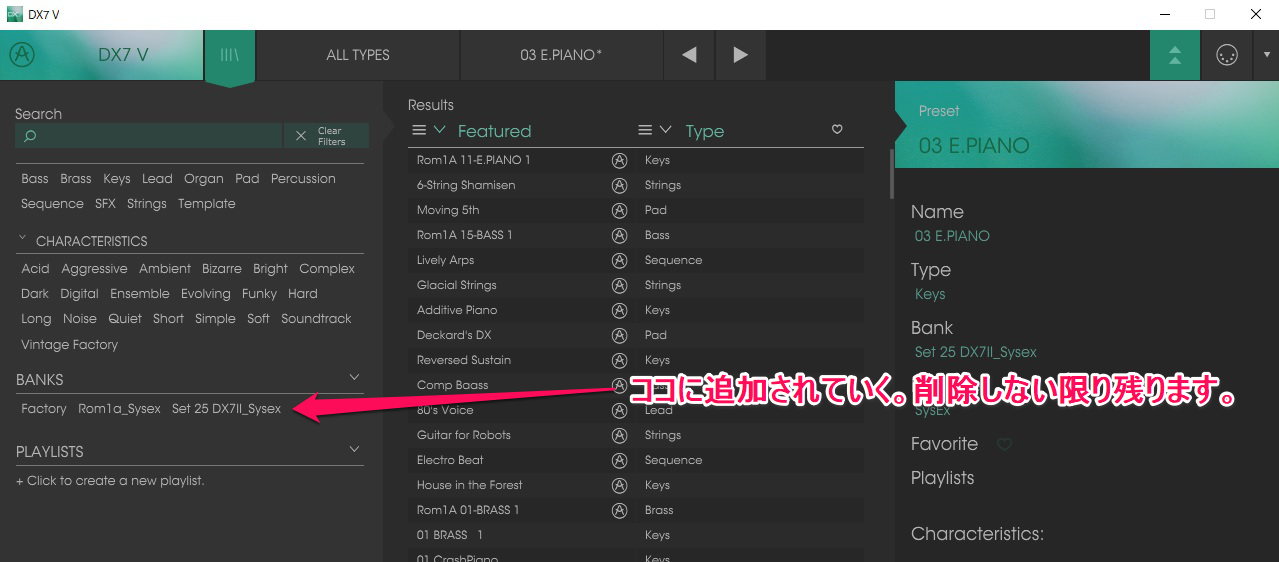Filter results by heart favorites column
Screen dimensions: 1279x562
[x=837, y=130]
